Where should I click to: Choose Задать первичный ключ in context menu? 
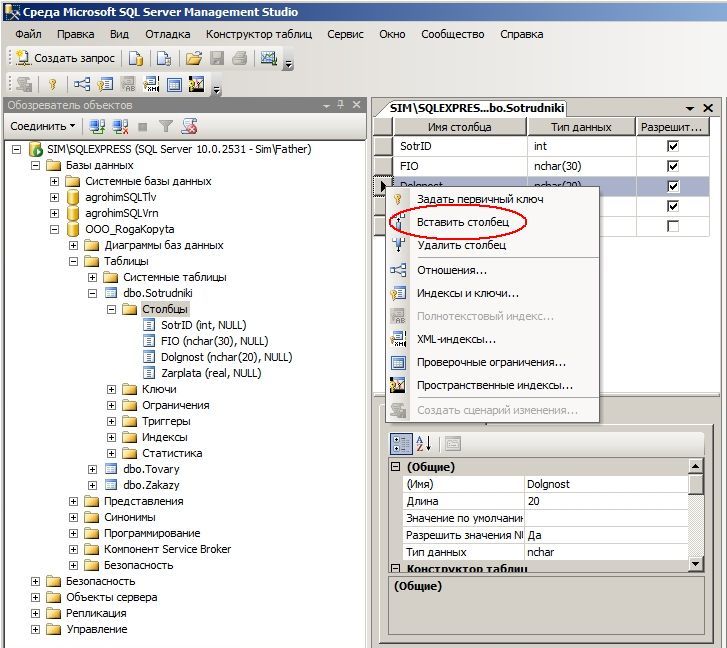point(492,199)
